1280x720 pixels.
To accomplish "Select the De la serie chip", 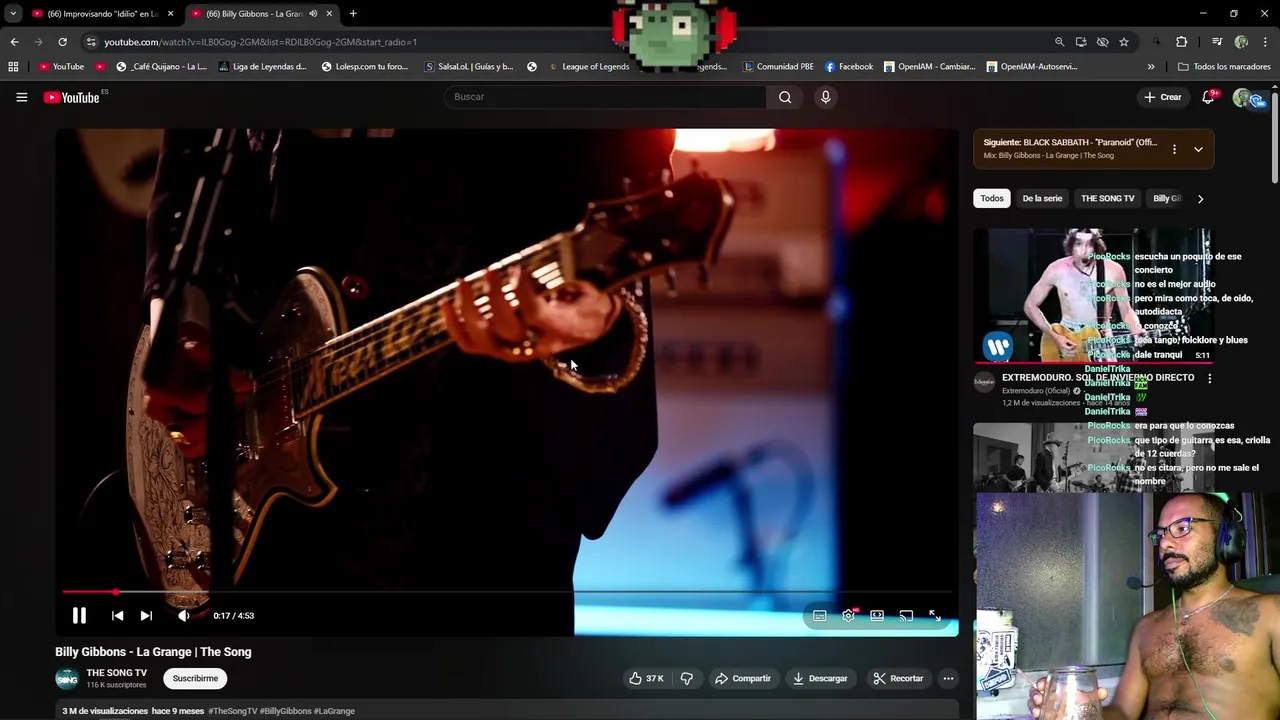I will point(1042,198).
